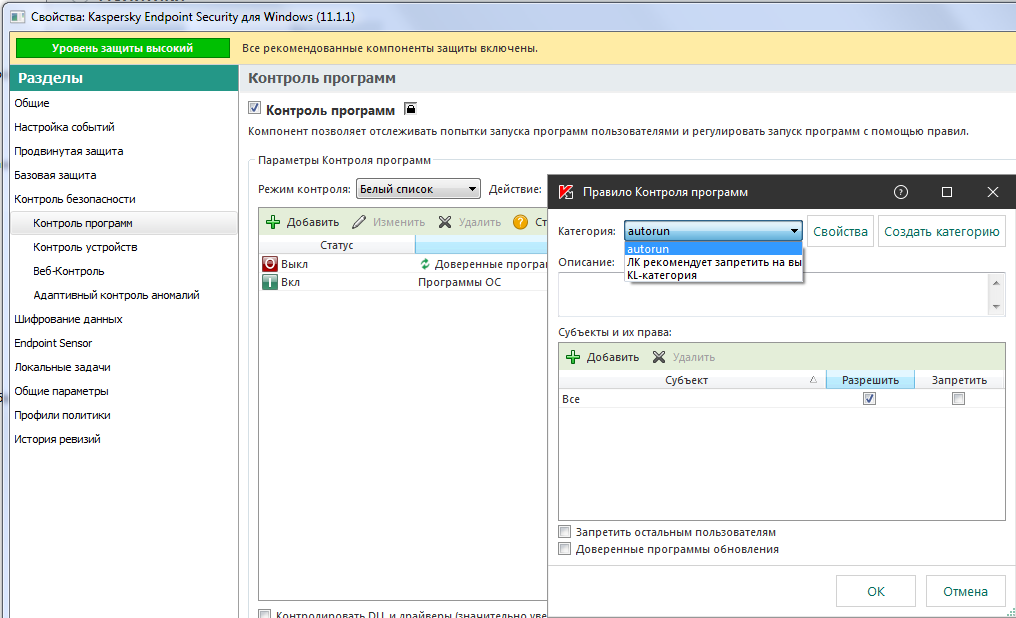Disable the Контроль программ checkbox
The height and width of the screenshot is (618, 1016).
[x=255, y=109]
